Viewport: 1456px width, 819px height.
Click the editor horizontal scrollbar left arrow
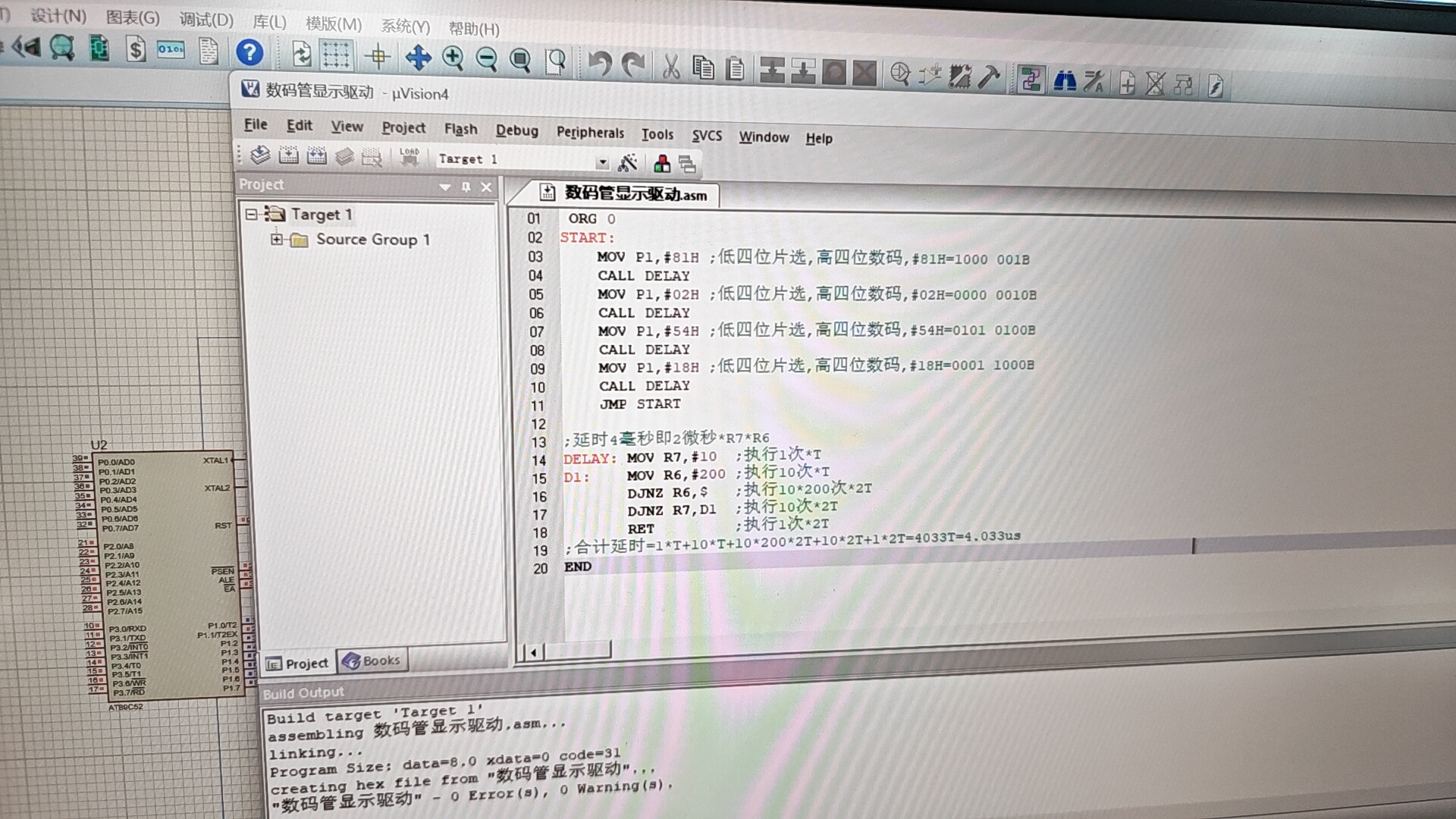[x=534, y=652]
